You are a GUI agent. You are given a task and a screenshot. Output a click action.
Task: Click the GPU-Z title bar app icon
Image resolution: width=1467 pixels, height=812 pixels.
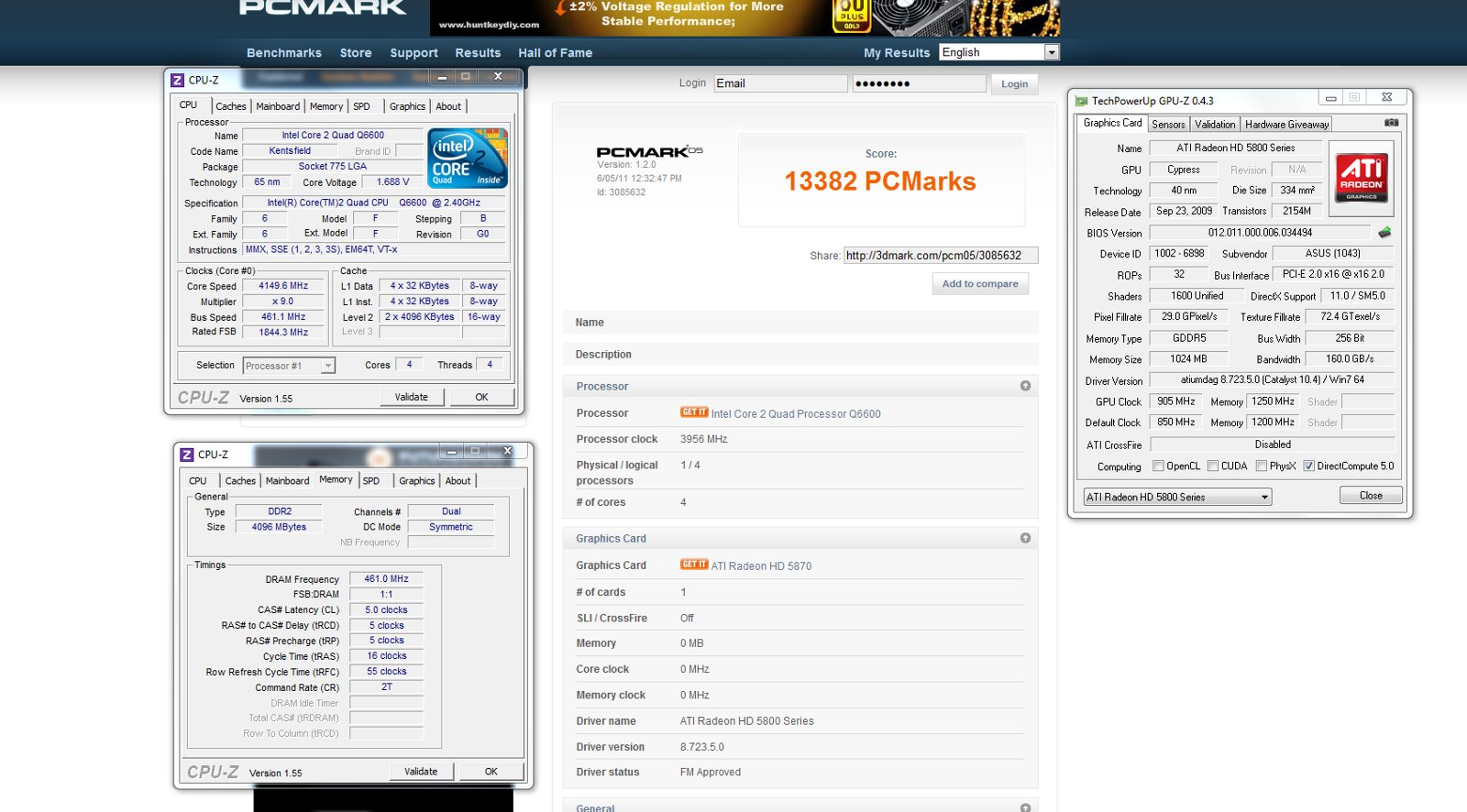pos(1081,101)
